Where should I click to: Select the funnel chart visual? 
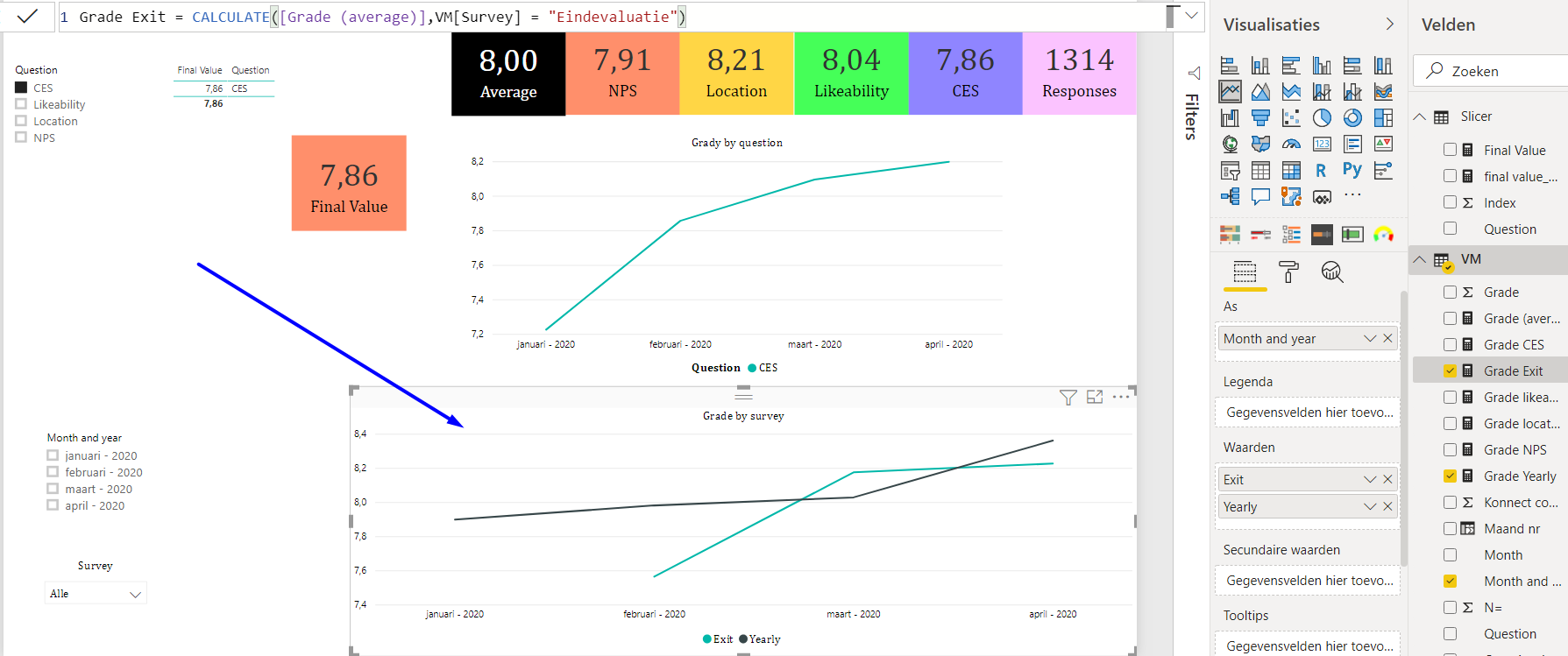tap(1260, 117)
